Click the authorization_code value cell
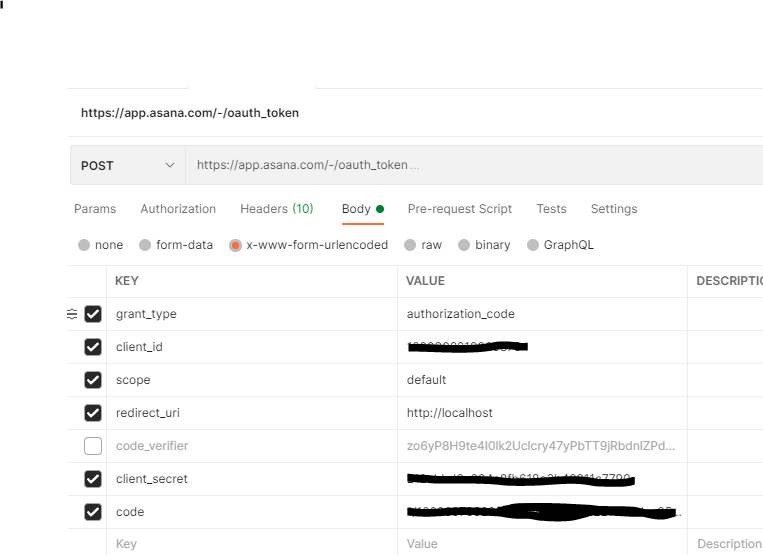 543,314
